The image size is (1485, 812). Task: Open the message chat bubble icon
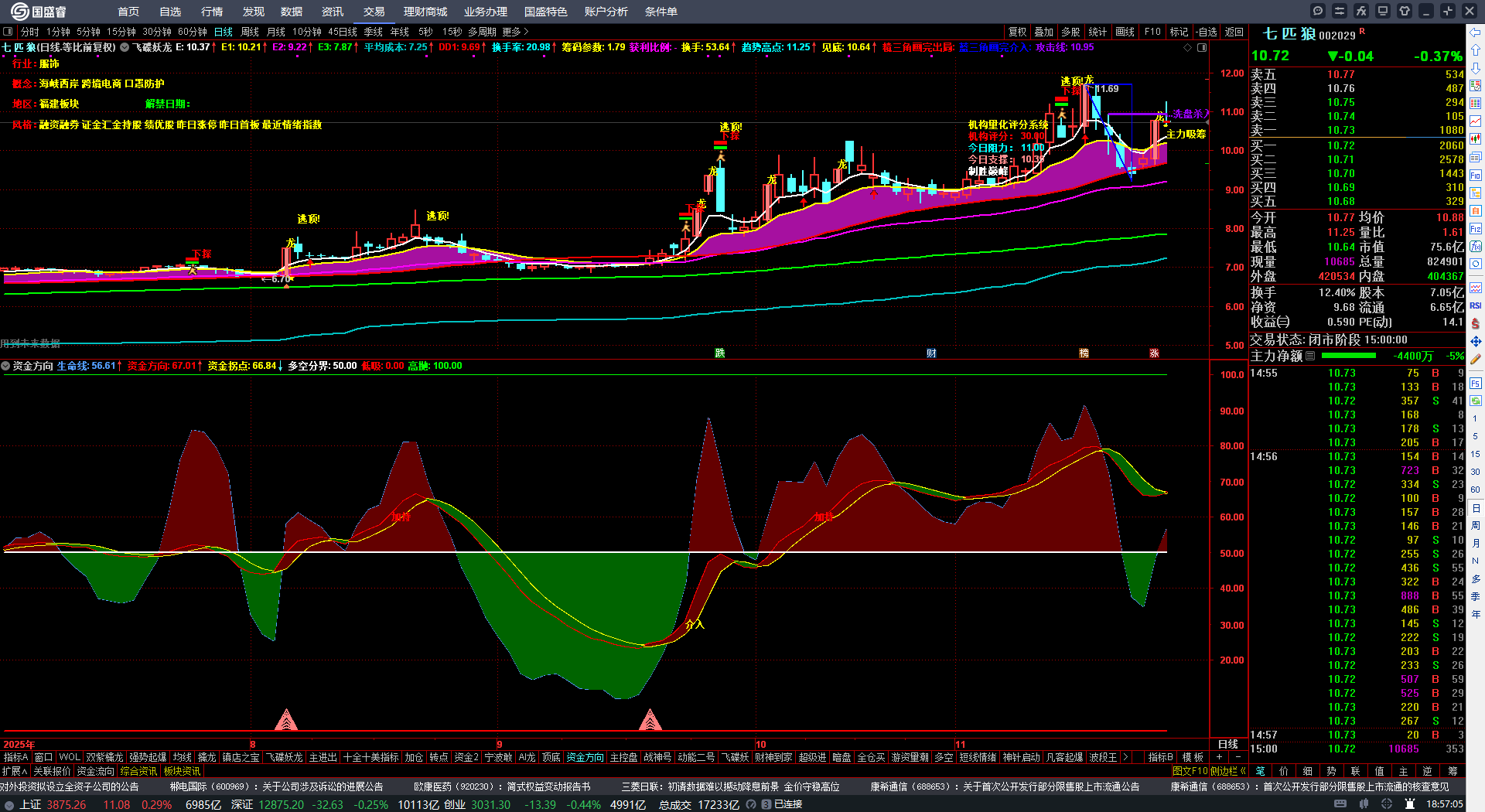[1318, 11]
